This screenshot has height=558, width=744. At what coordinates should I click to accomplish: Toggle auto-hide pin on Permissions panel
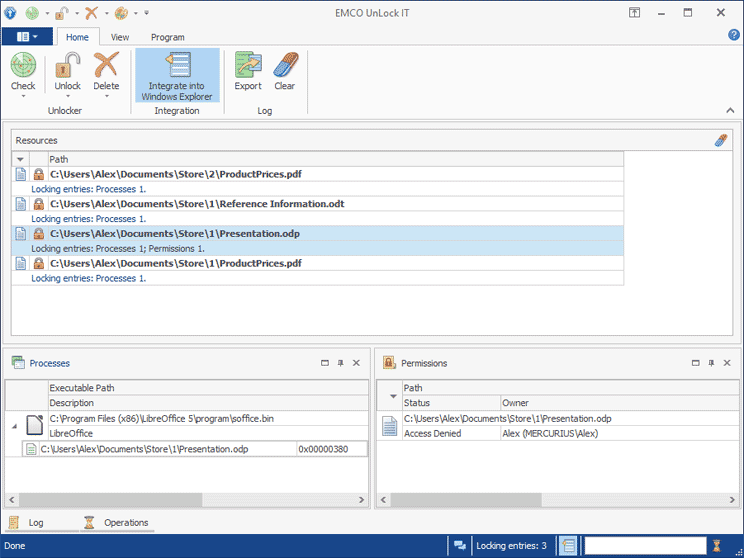710,363
